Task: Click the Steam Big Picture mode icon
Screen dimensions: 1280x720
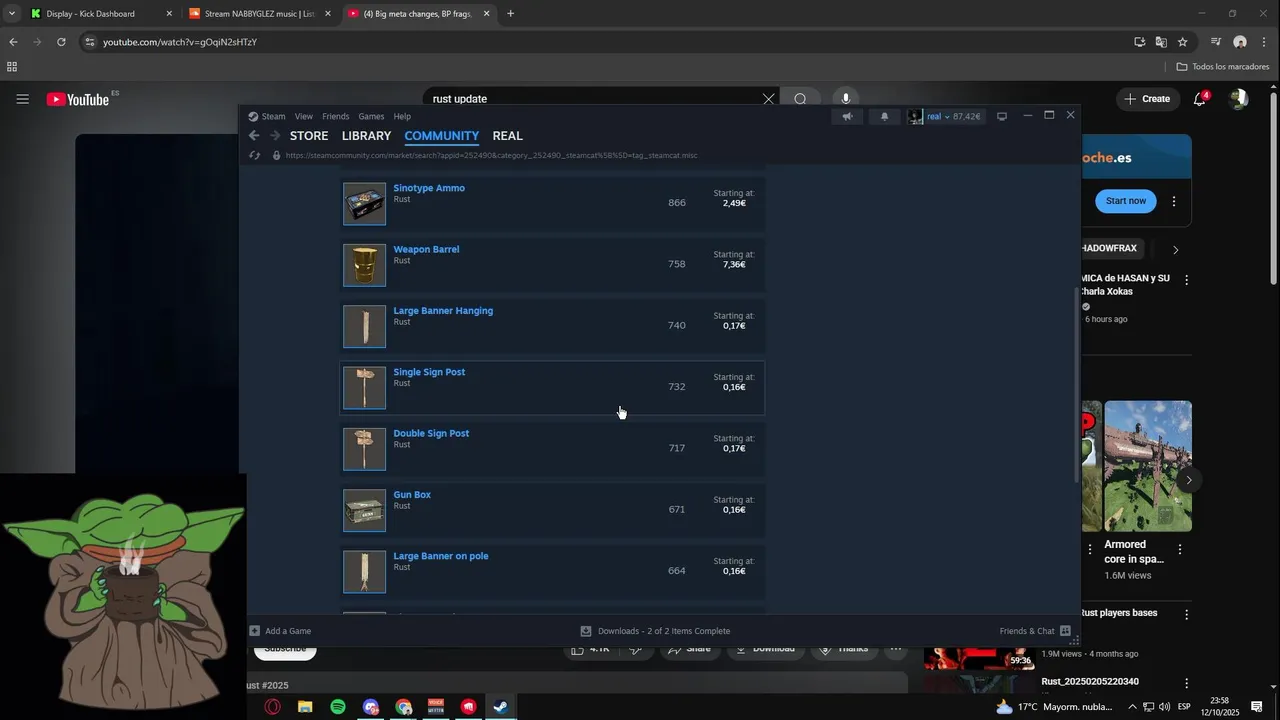Action: (1001, 116)
